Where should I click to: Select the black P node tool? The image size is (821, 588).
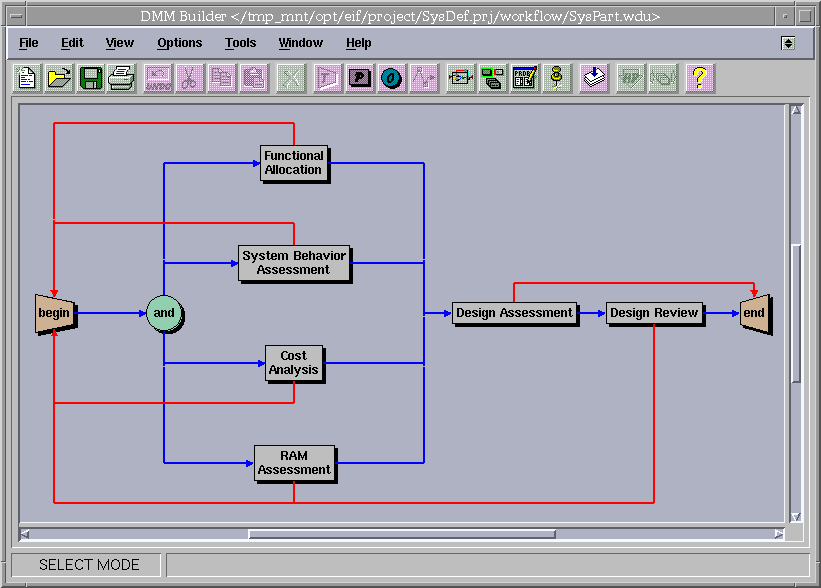coord(360,77)
